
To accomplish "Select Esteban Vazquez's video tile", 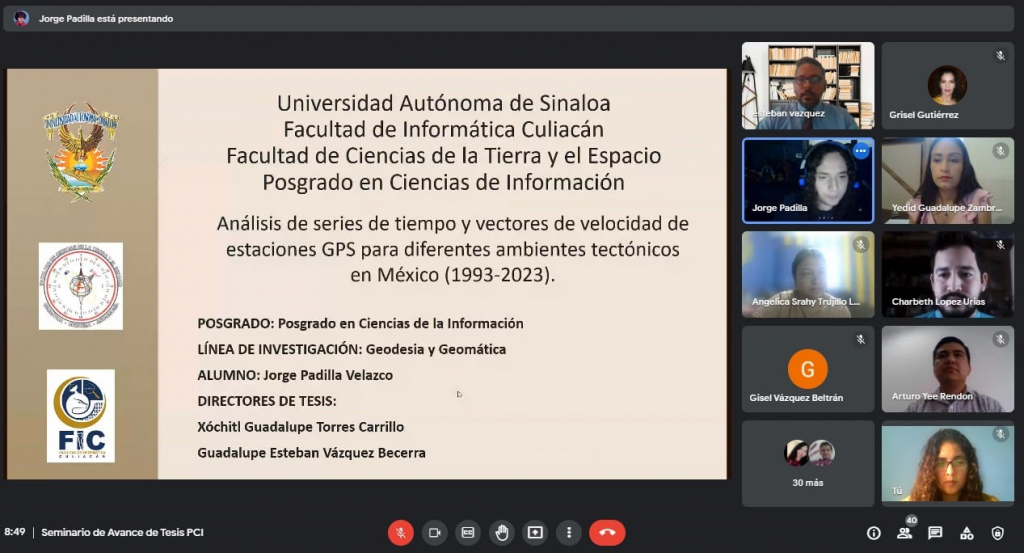I will click(x=808, y=86).
